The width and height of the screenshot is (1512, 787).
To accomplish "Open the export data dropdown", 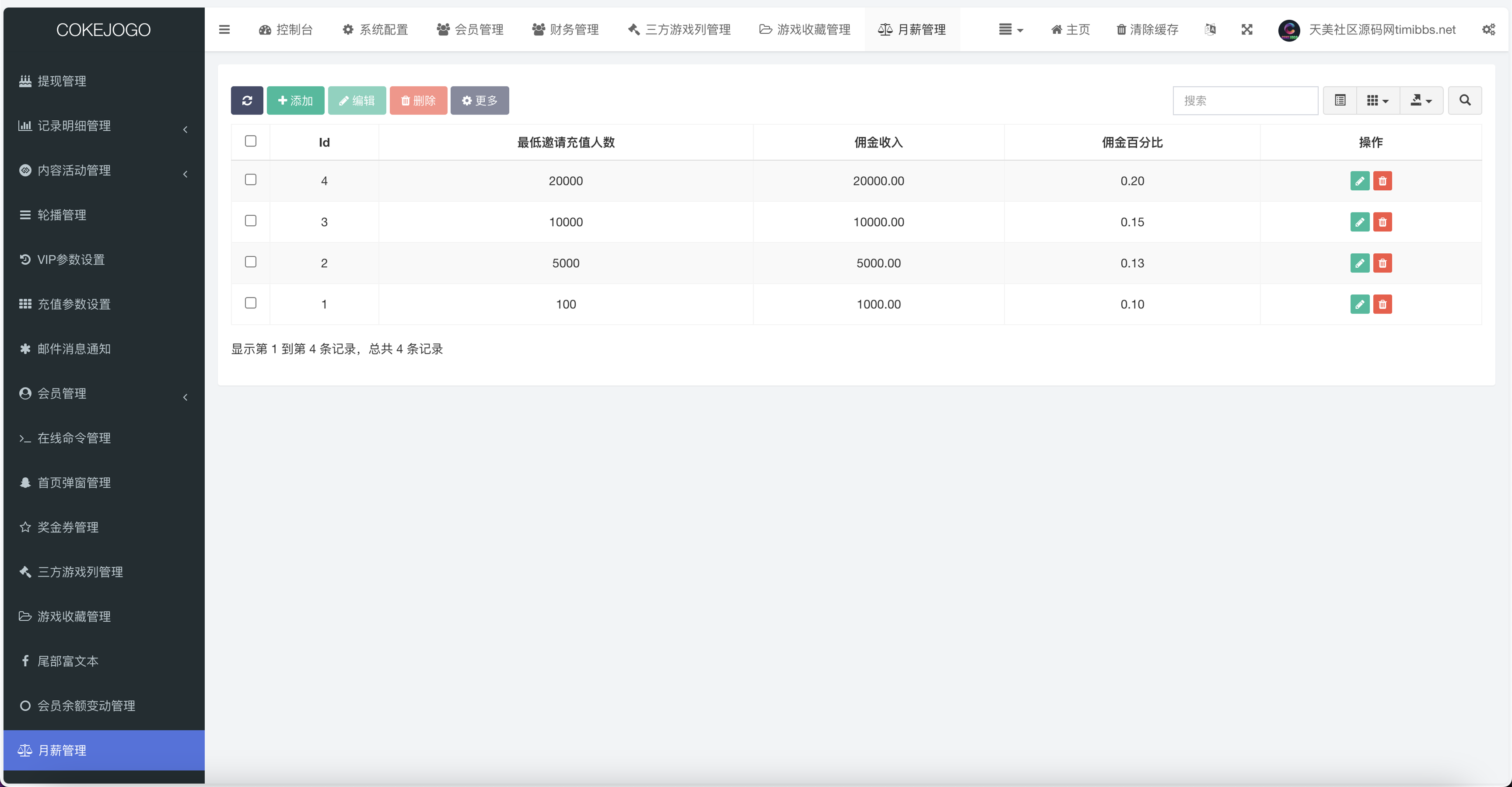I will coord(1421,100).
